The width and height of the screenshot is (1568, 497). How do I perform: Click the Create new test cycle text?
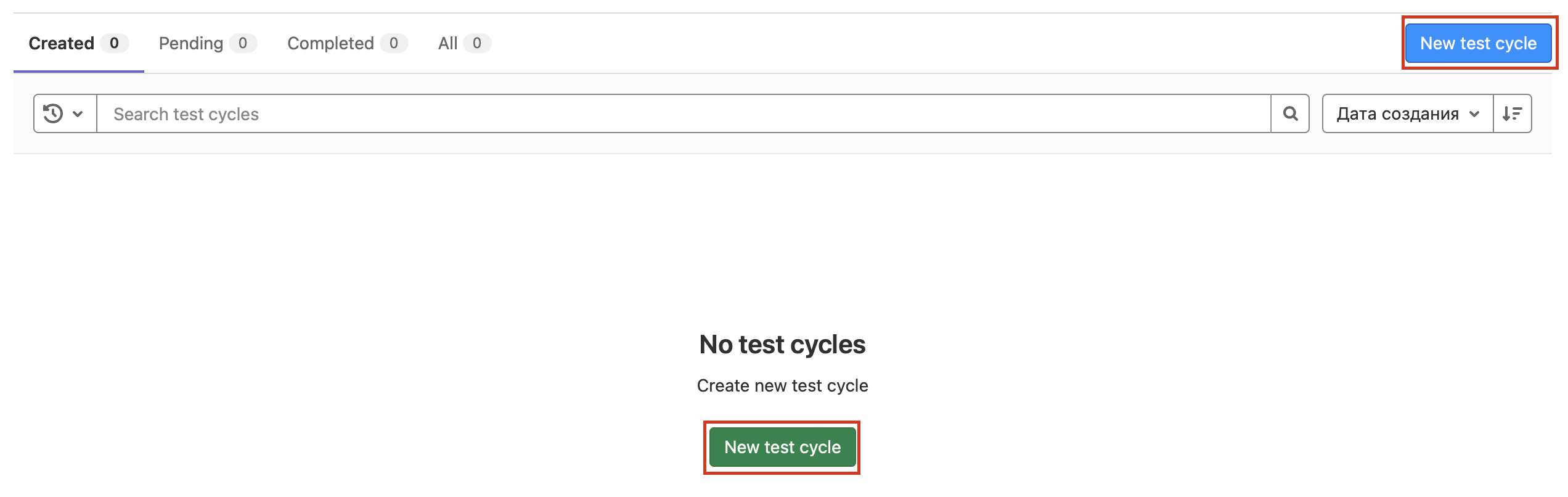point(782,385)
